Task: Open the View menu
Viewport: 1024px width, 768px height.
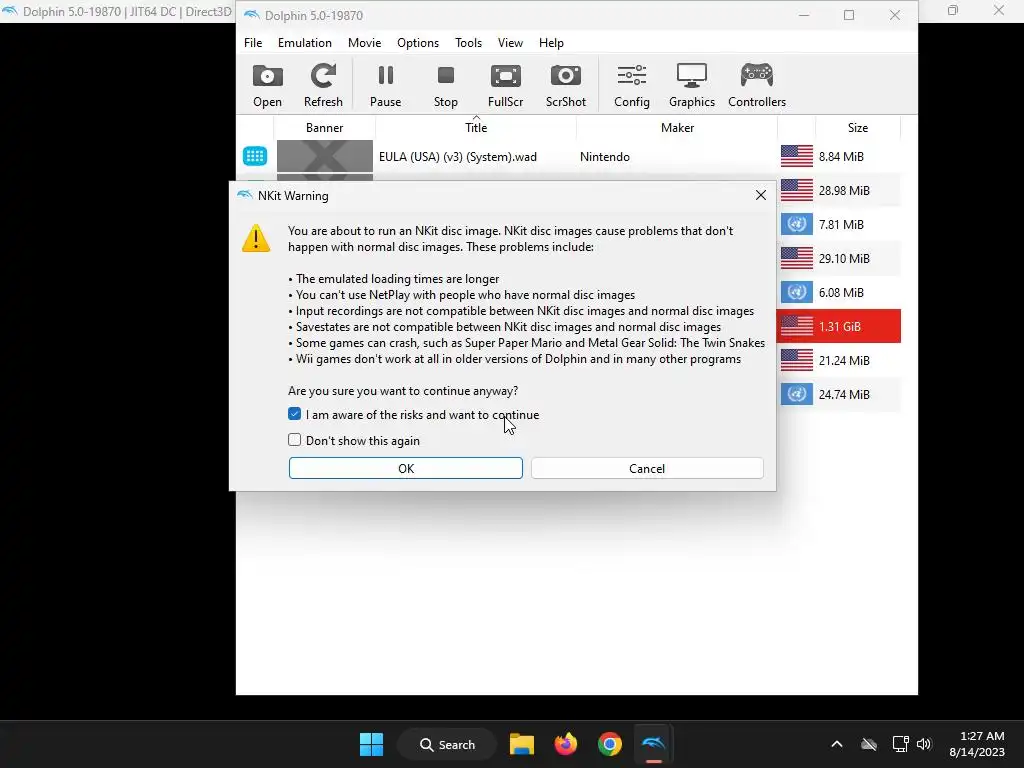Action: click(x=510, y=42)
